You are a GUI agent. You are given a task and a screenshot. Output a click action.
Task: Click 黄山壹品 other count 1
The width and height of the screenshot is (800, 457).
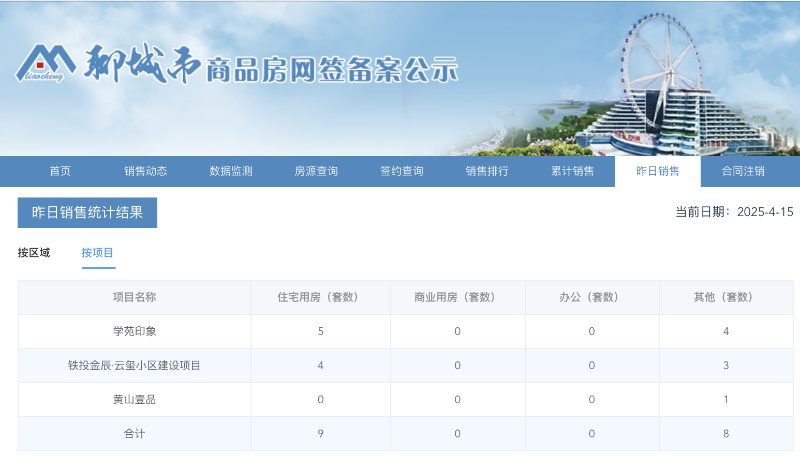[x=726, y=400]
